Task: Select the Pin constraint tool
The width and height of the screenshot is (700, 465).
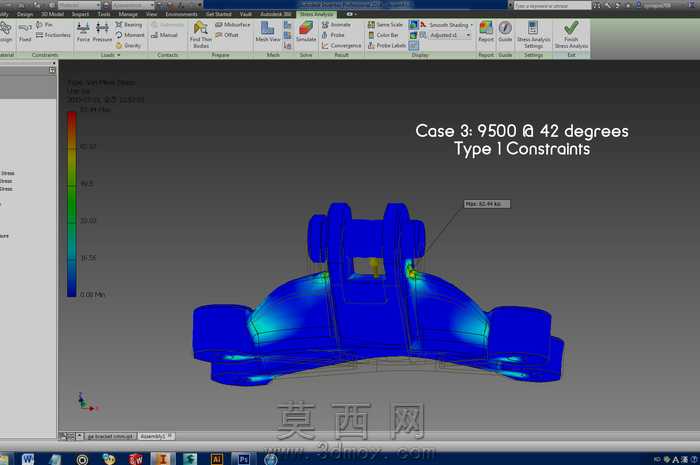Action: click(44, 25)
